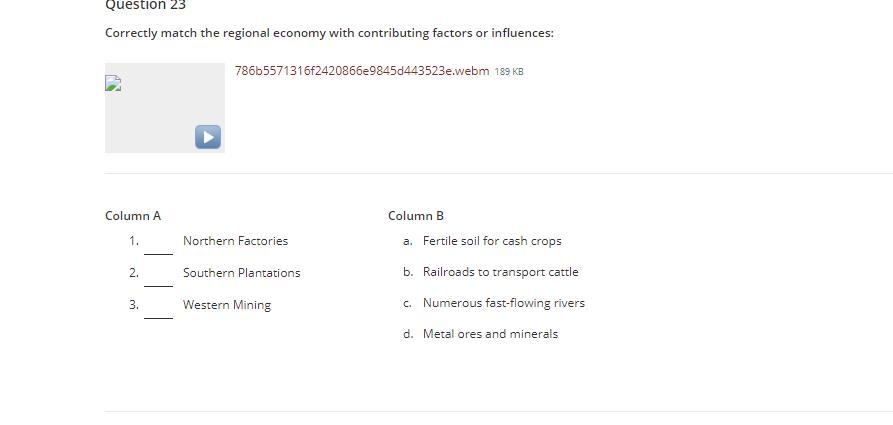
Task: Click the broken image icon in the video thumbnail
Action: 113,84
